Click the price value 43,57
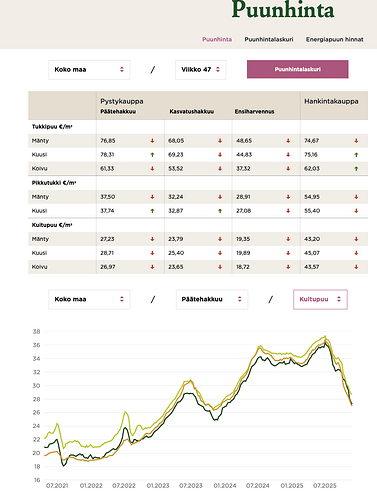The image size is (377, 500). click(x=312, y=267)
